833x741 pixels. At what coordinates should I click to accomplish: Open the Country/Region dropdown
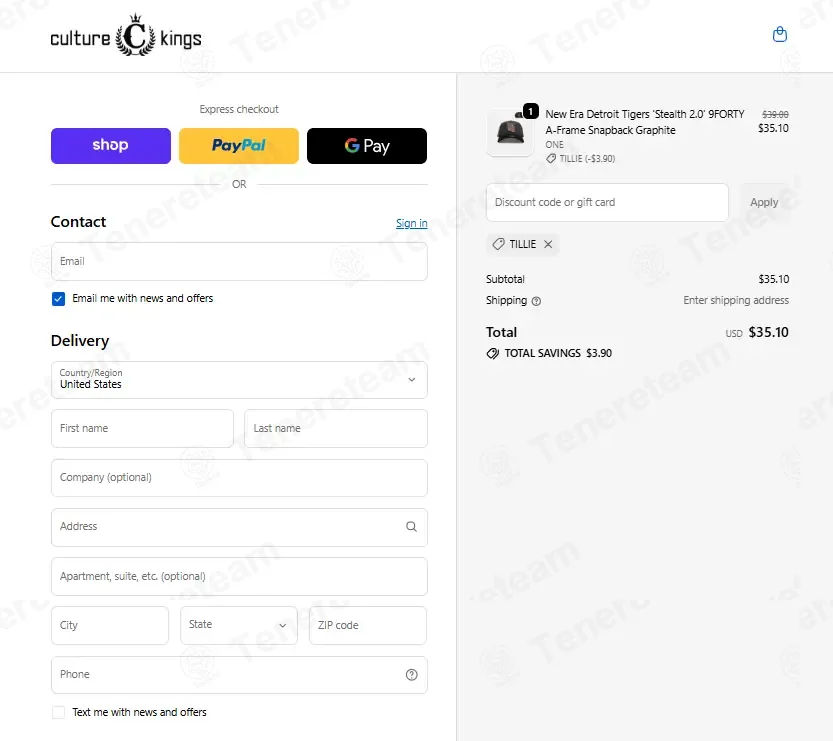pyautogui.click(x=239, y=380)
